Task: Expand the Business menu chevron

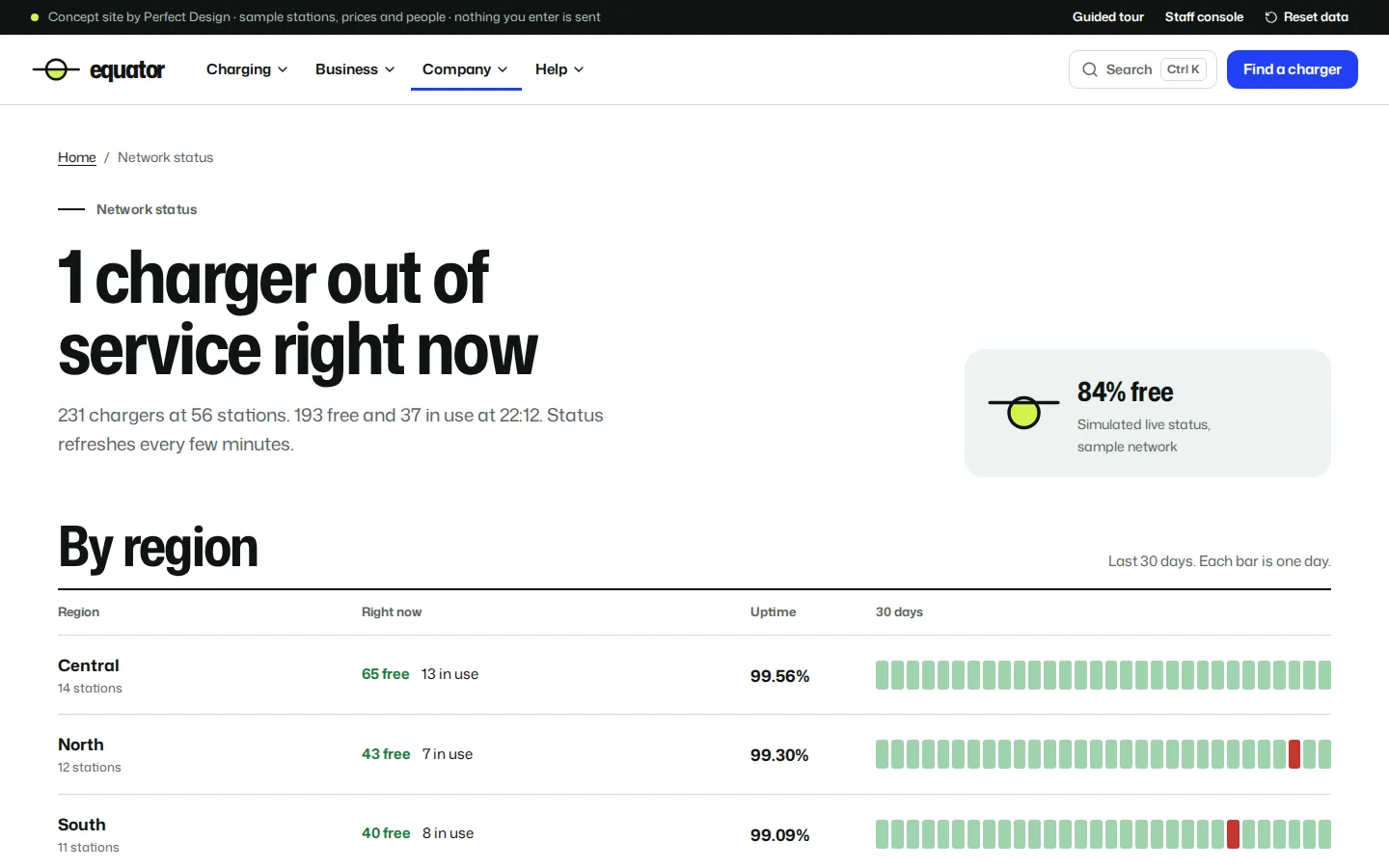Action: (x=390, y=69)
